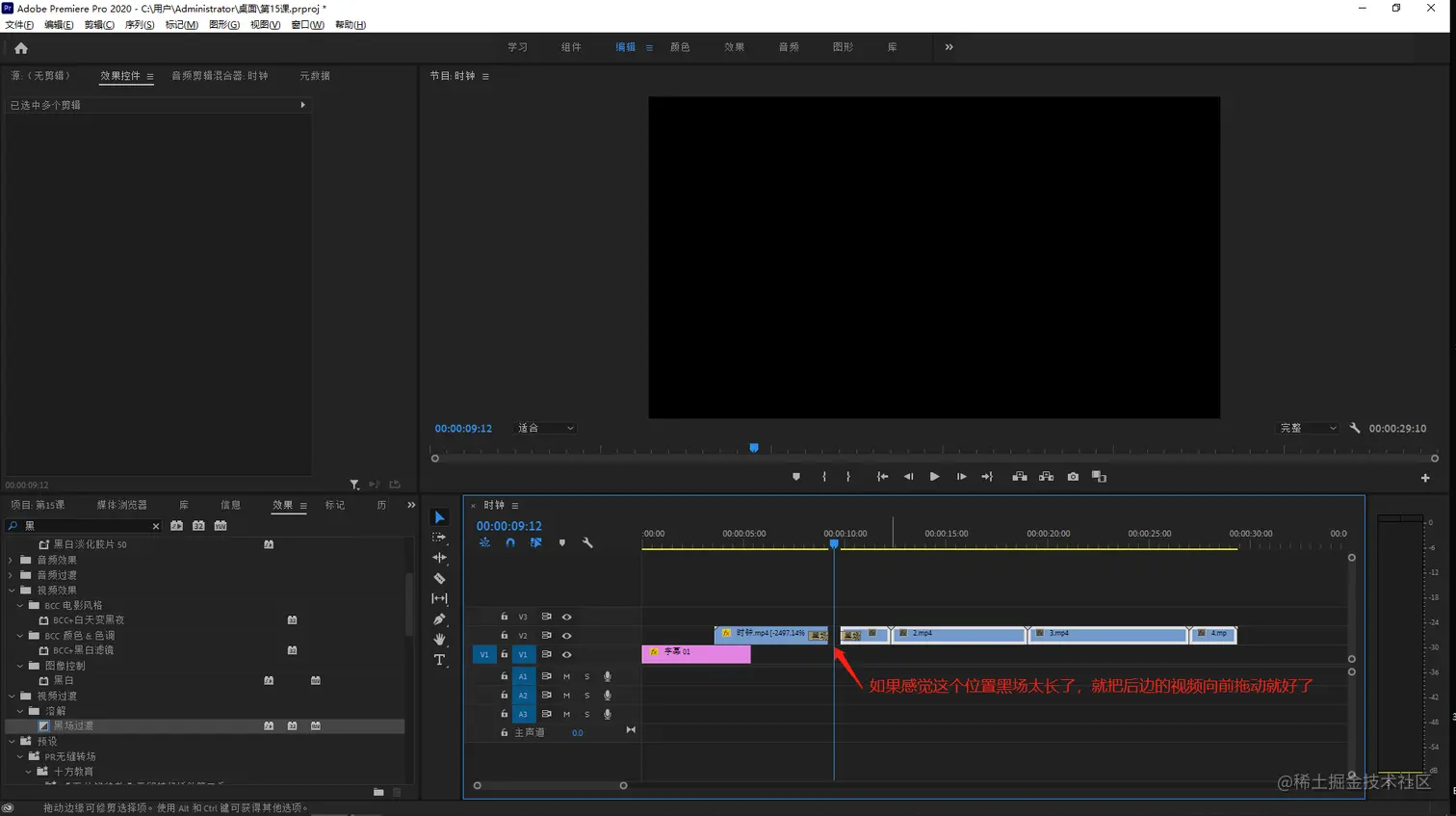Play the sequence in program monitor

pos(934,477)
